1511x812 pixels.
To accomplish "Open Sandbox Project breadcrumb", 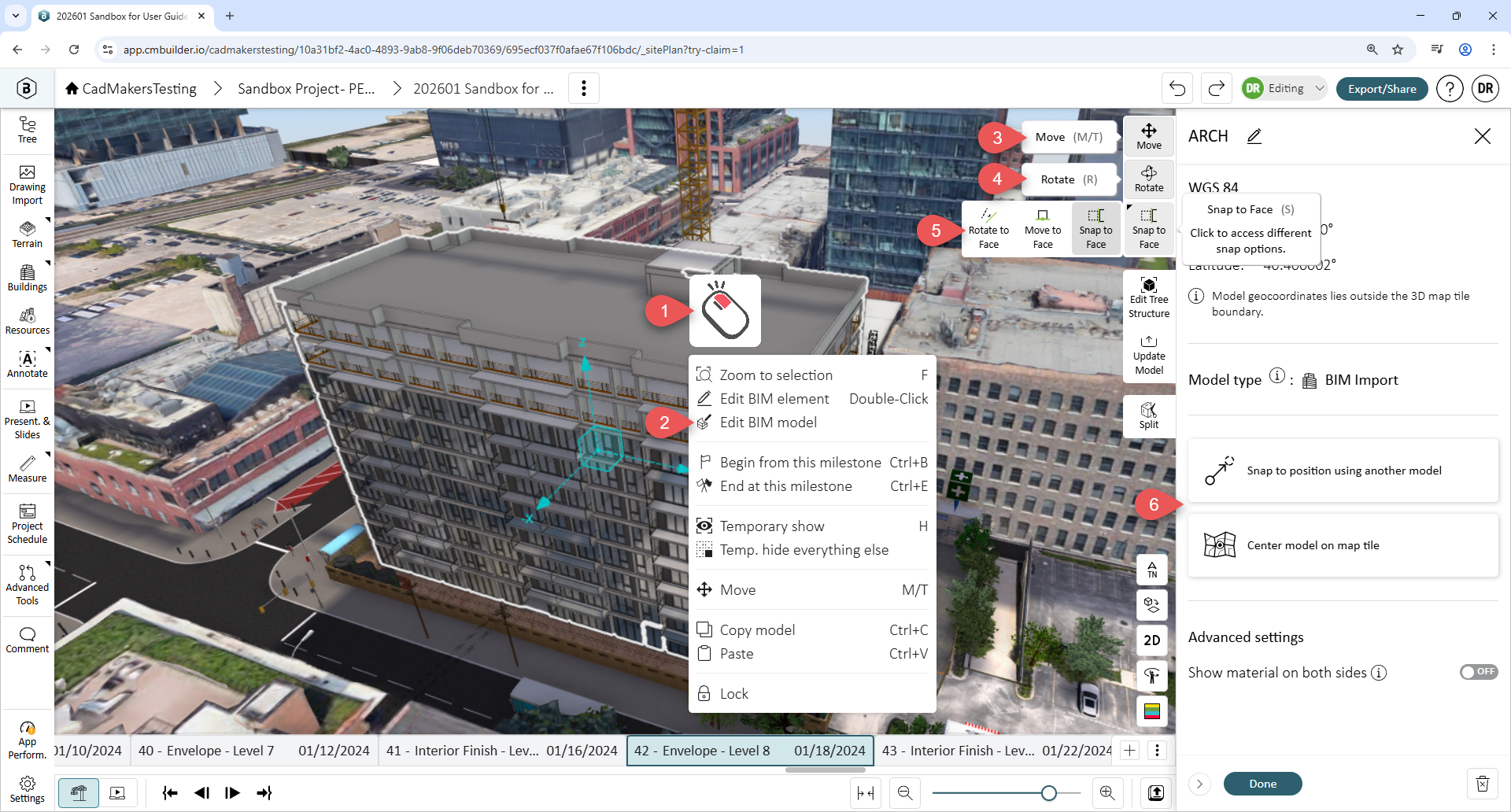I will pyautogui.click(x=306, y=89).
